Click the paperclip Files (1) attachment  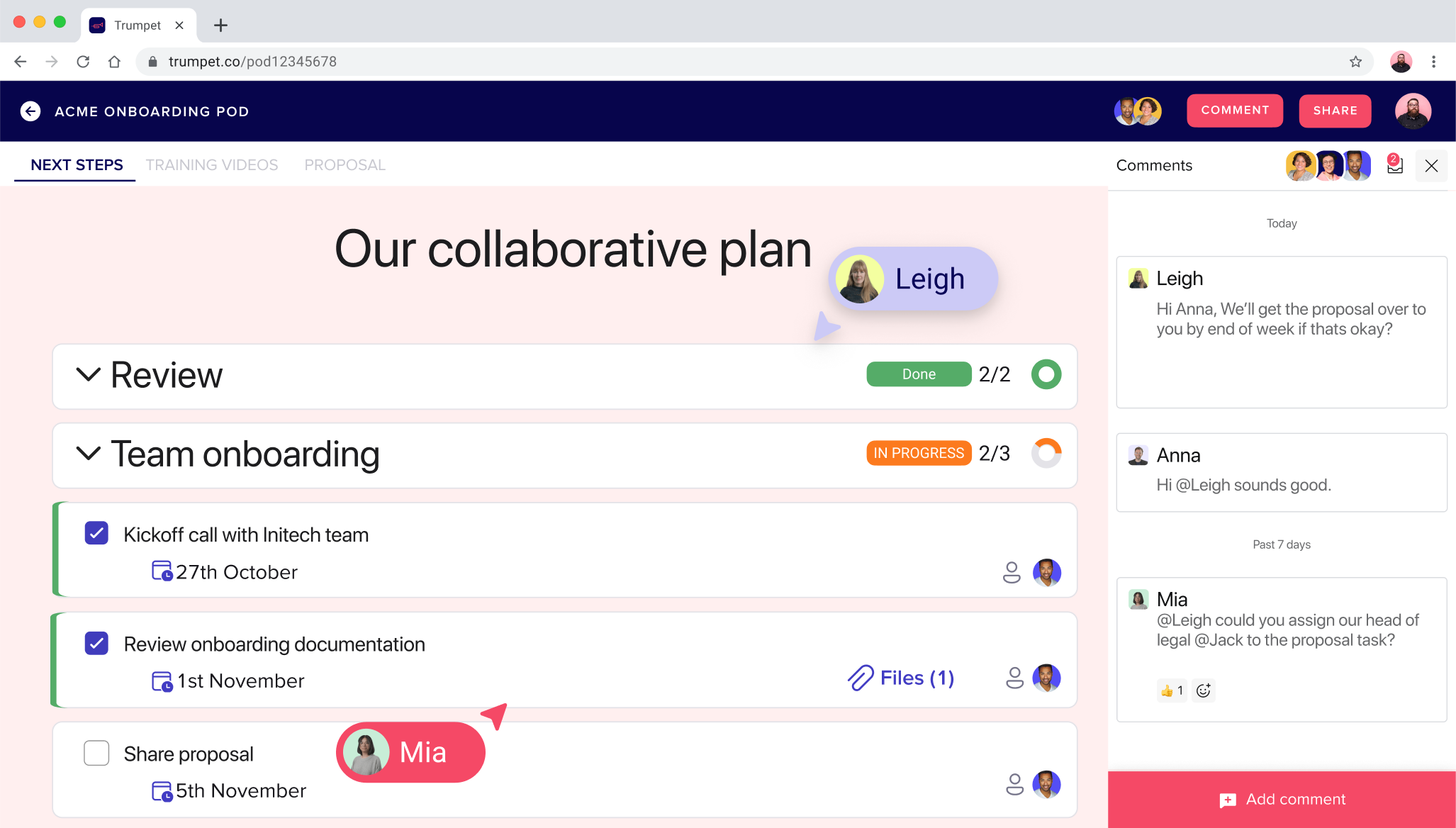pyautogui.click(x=901, y=678)
